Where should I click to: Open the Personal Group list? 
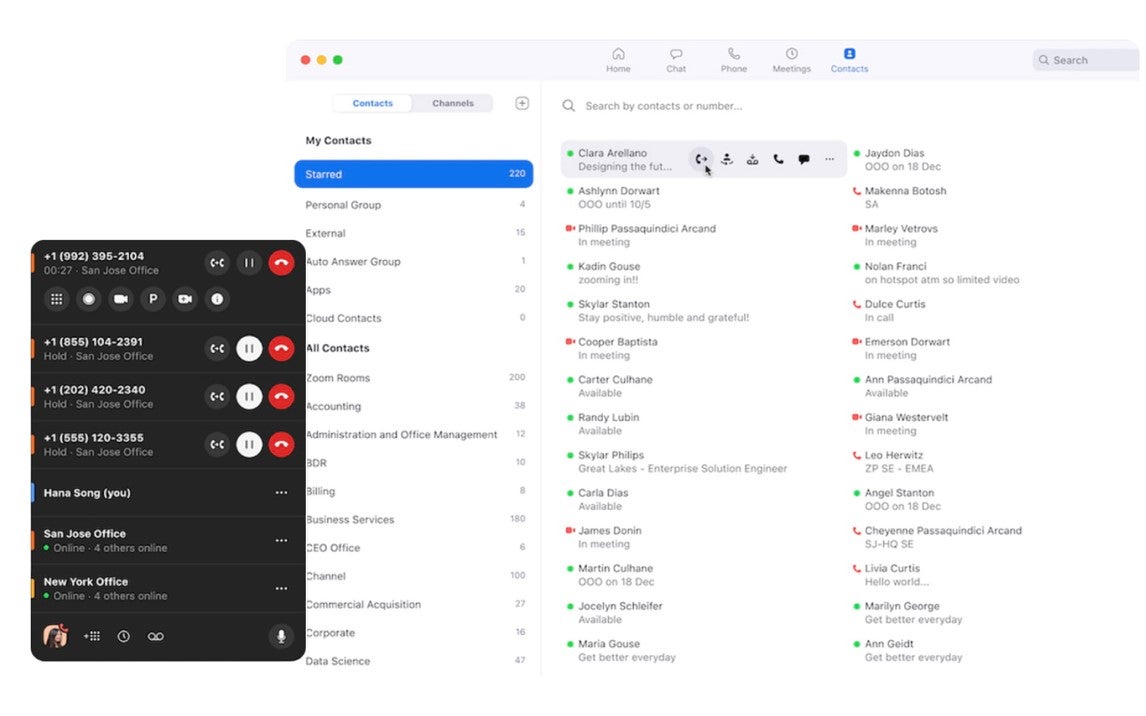414,205
